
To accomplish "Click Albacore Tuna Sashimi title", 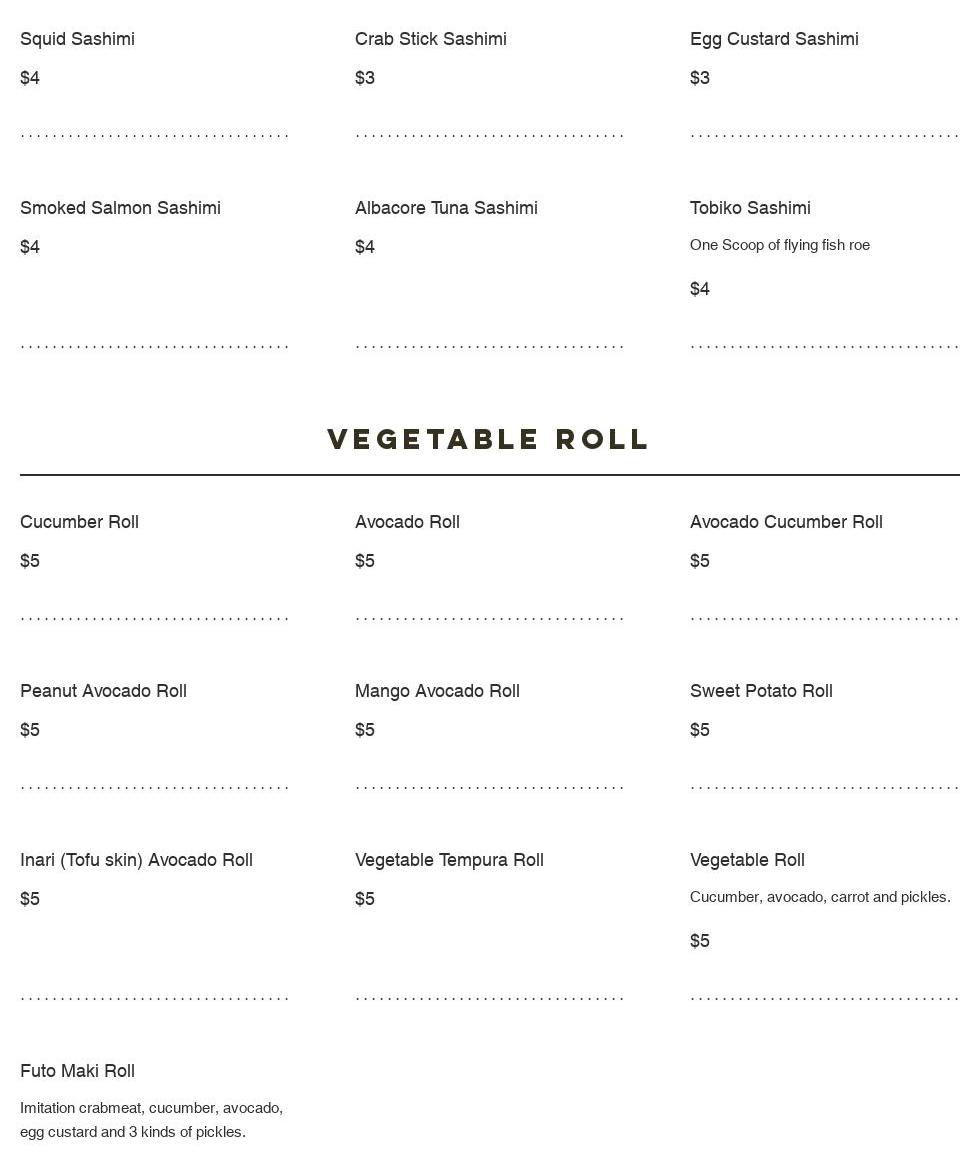I will [446, 208].
